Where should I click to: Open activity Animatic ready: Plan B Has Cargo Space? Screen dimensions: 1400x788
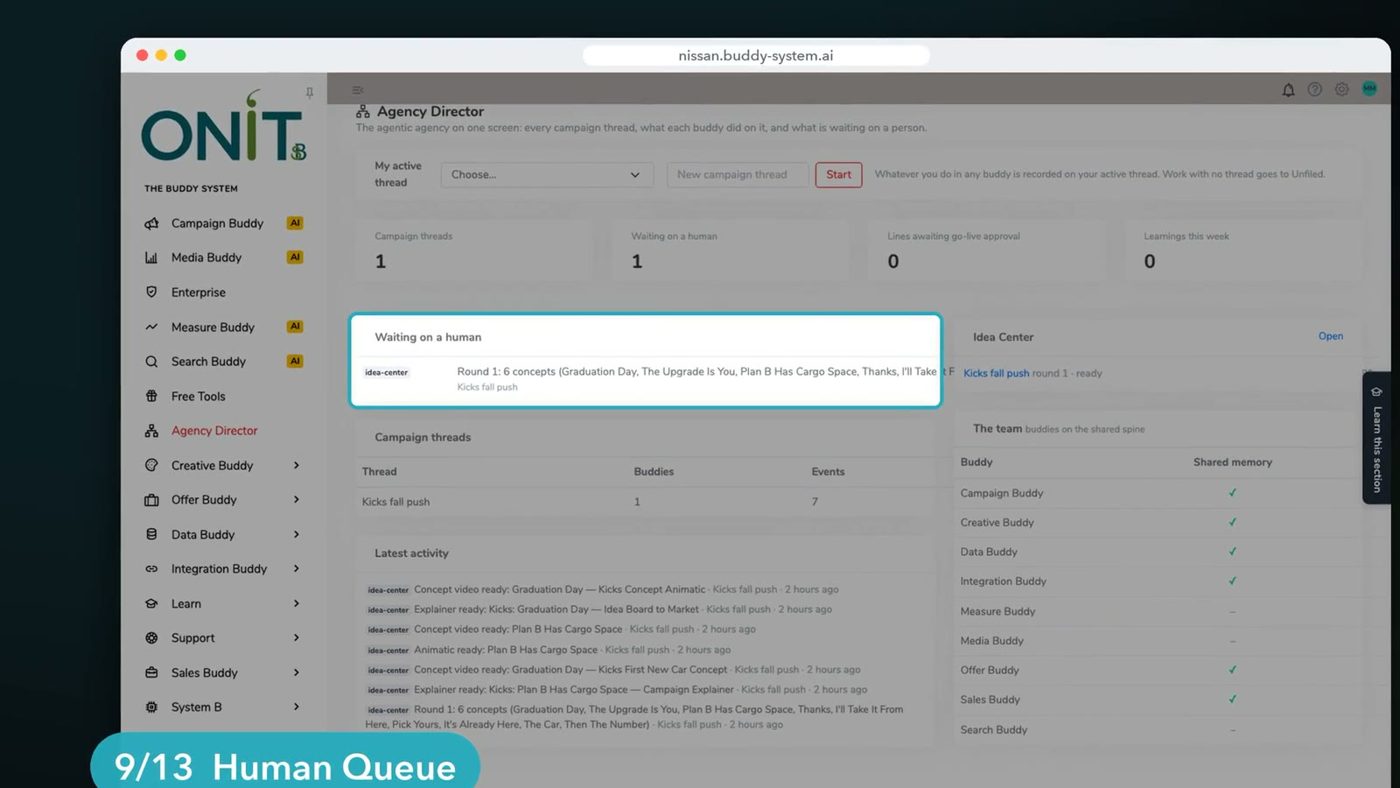tap(506, 650)
